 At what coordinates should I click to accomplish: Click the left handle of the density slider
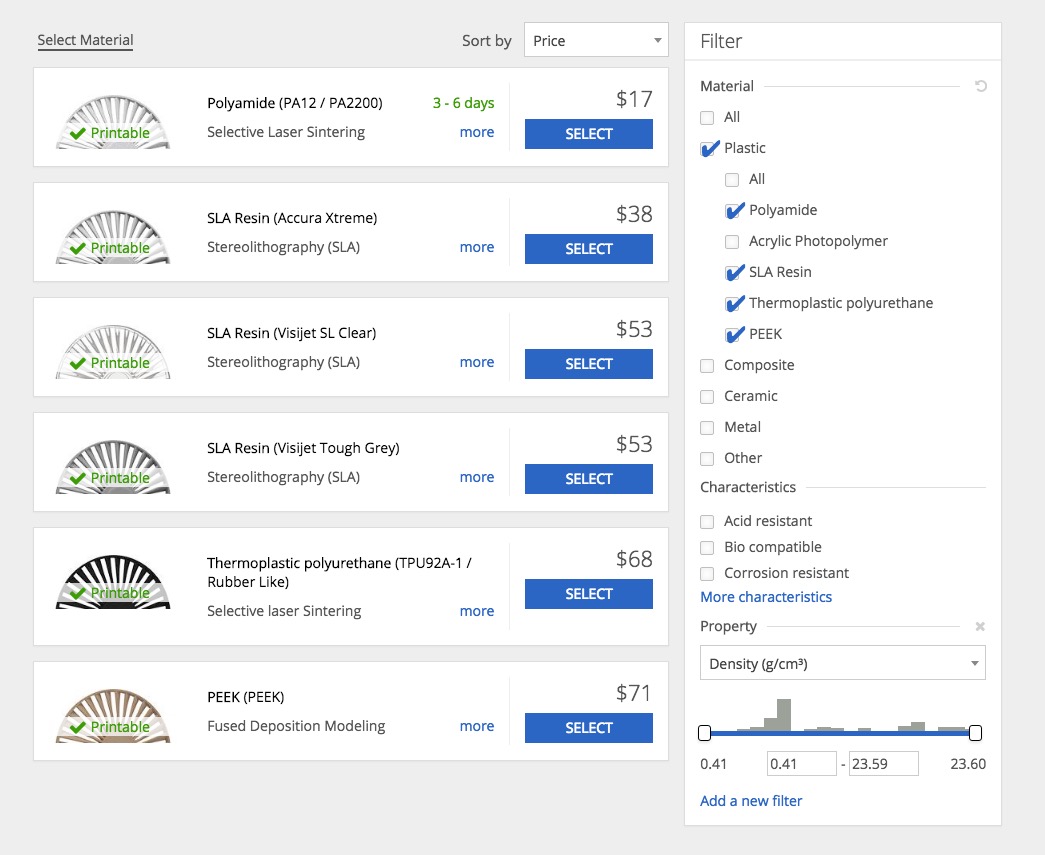705,733
